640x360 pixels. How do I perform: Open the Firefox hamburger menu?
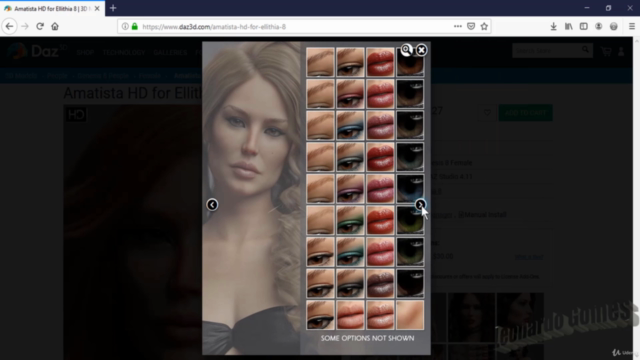631,27
